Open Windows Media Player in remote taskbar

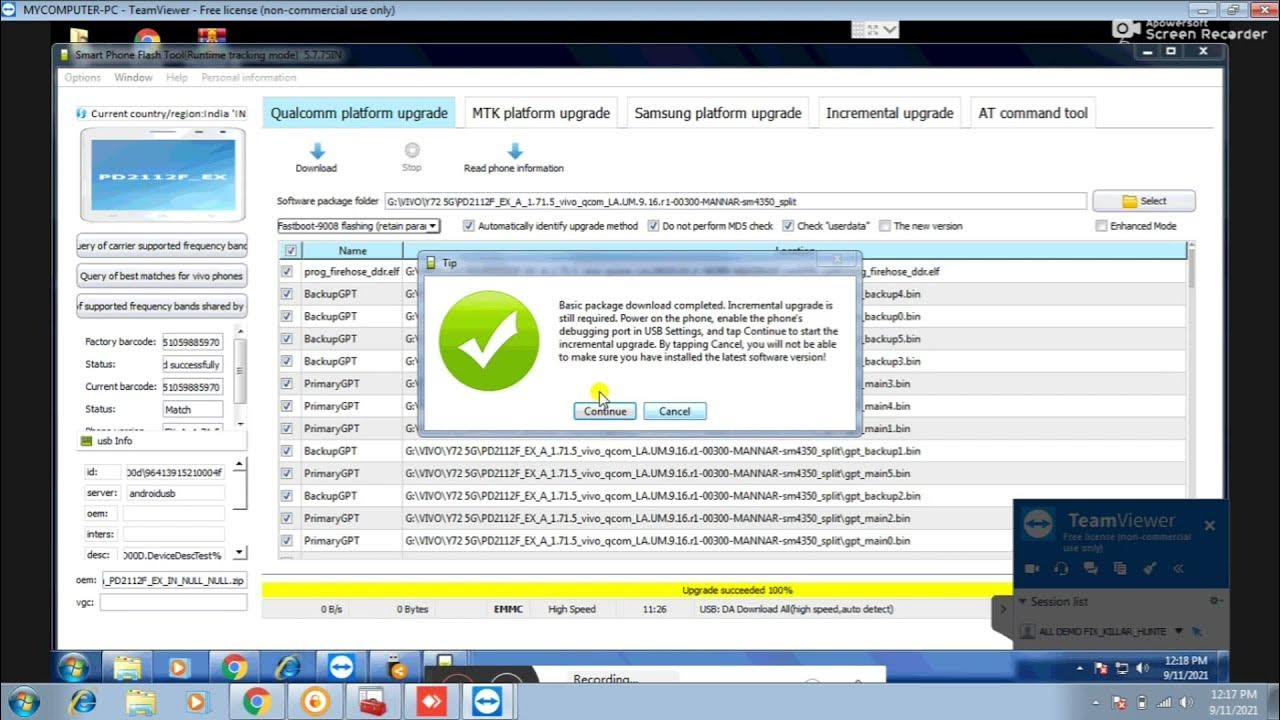tap(179, 667)
